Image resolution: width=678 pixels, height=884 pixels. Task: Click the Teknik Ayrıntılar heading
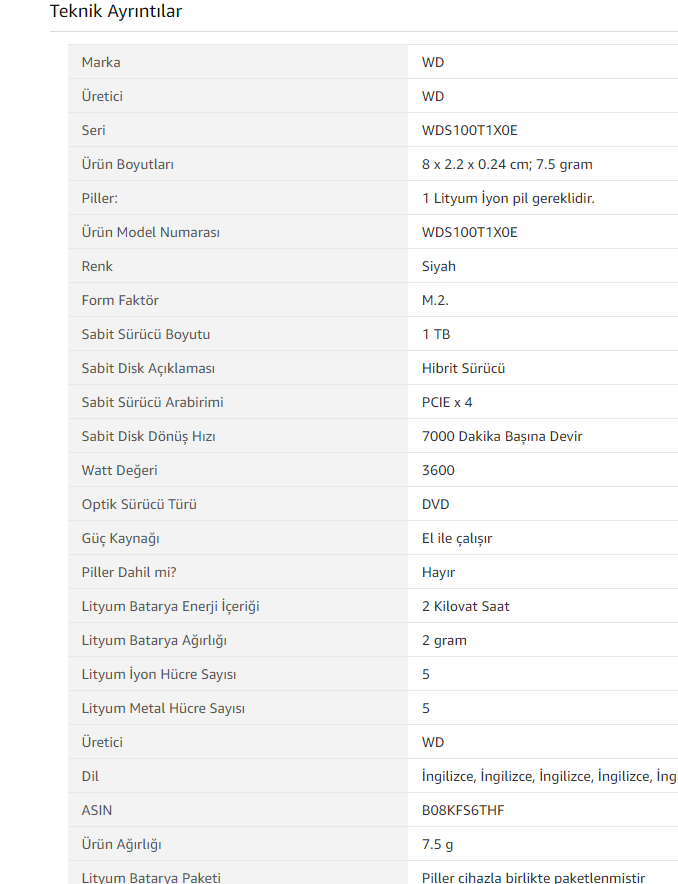coord(116,12)
